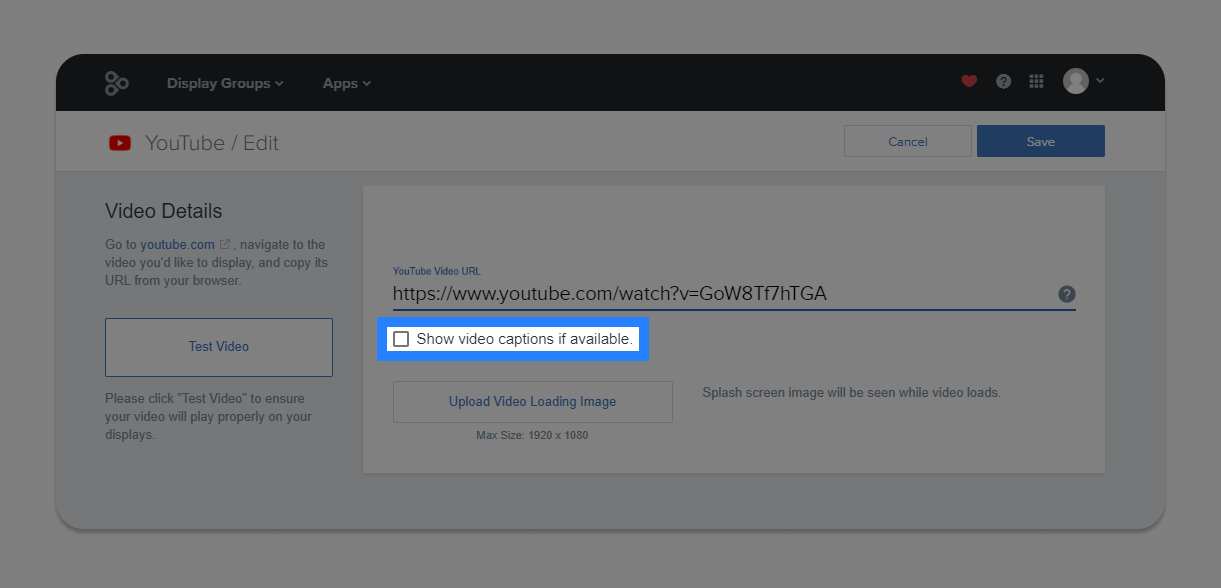Click the Splash screen image description text

[x=852, y=393]
